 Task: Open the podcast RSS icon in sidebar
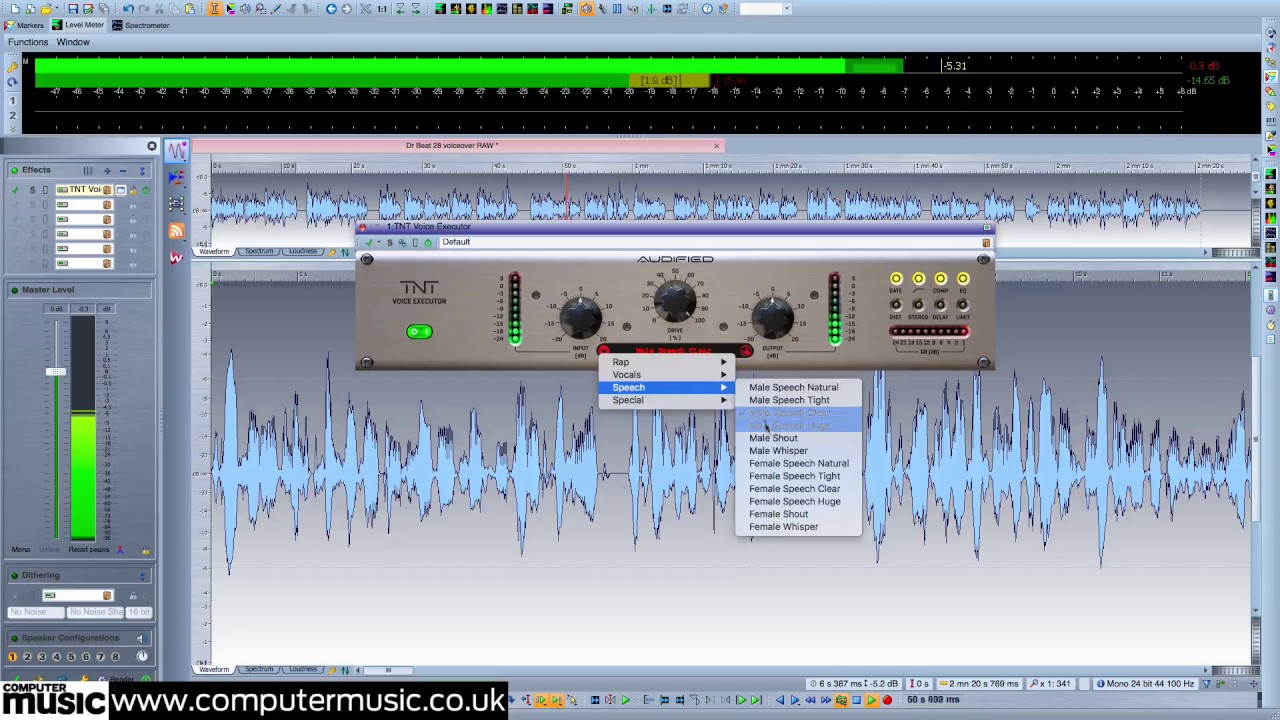click(x=176, y=231)
